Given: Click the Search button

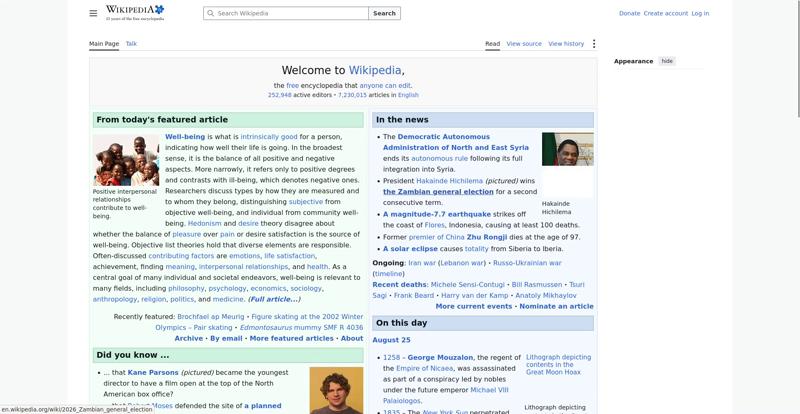Looking at the screenshot, I should point(384,13).
